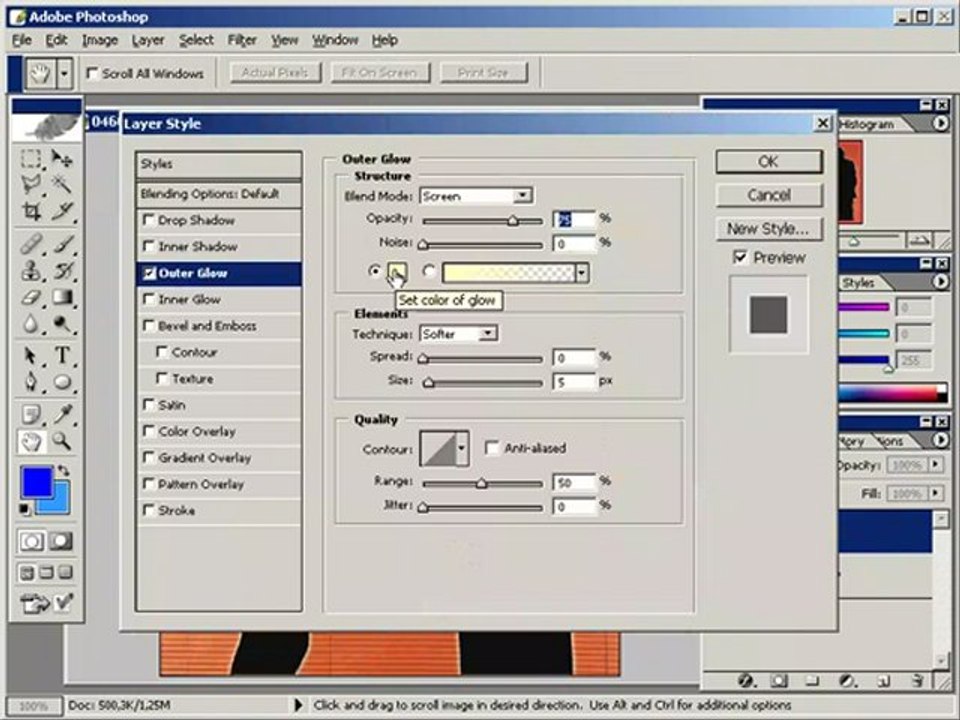Screen dimensions: 960x720
Task: Click the Opacity slider handle
Action: pos(513,221)
